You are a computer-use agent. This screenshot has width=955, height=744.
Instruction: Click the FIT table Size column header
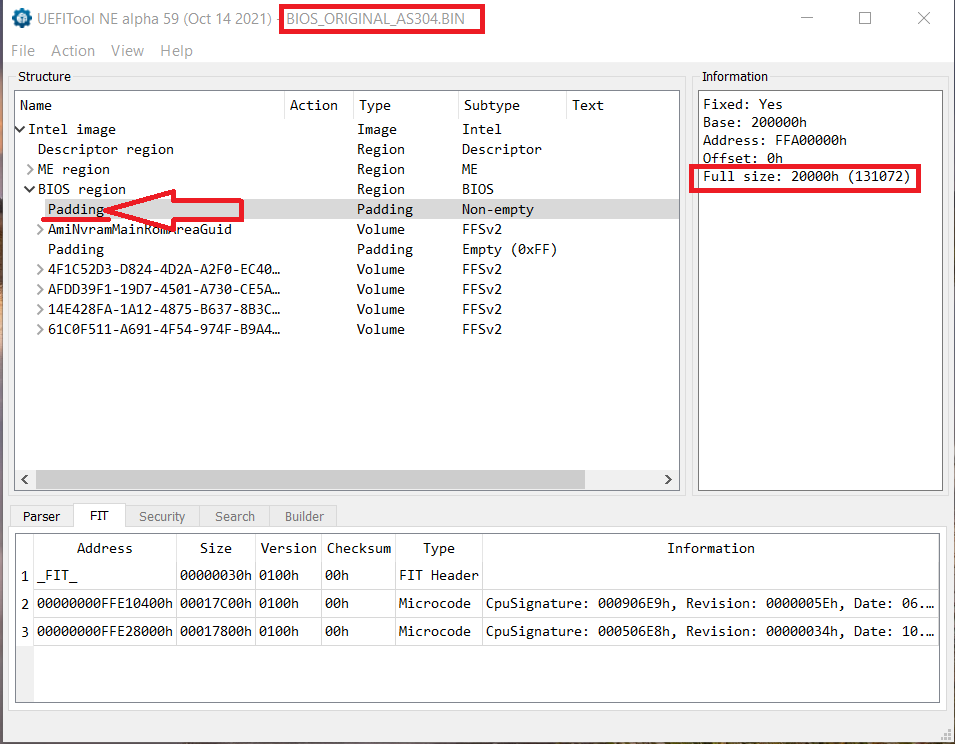(x=216, y=548)
